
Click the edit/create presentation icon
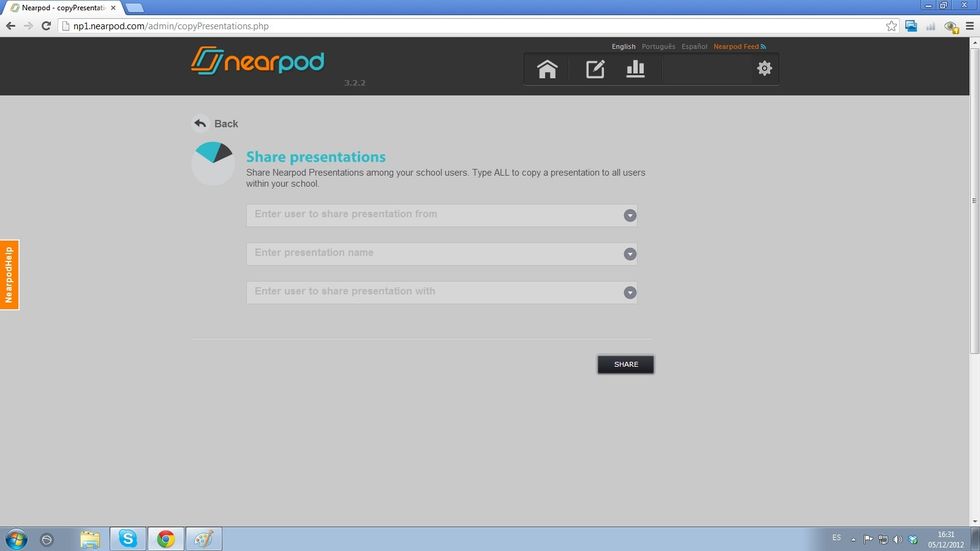(595, 69)
